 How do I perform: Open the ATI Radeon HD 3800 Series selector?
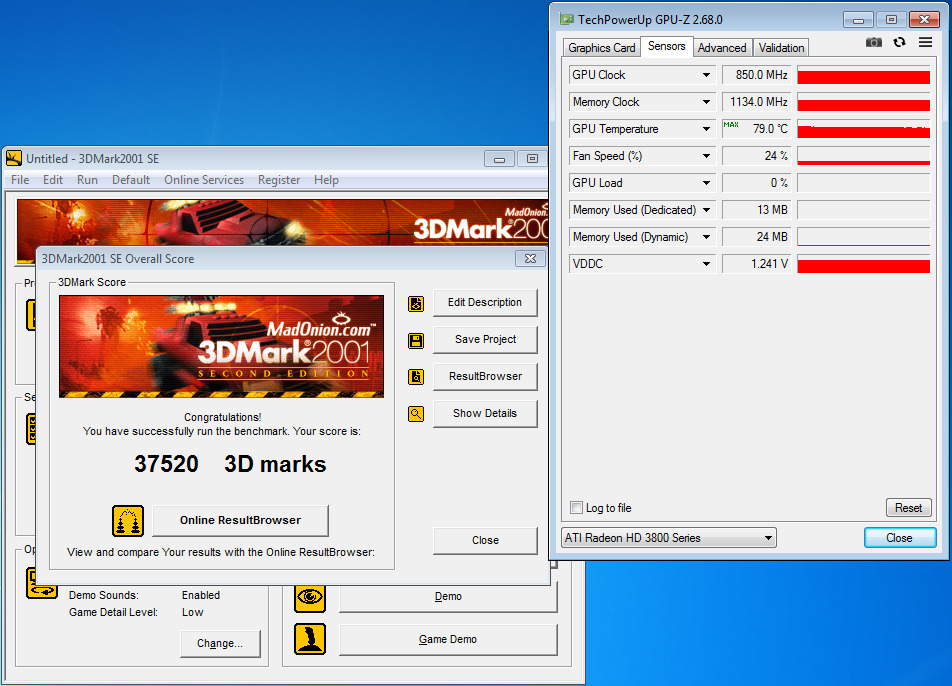coord(668,538)
